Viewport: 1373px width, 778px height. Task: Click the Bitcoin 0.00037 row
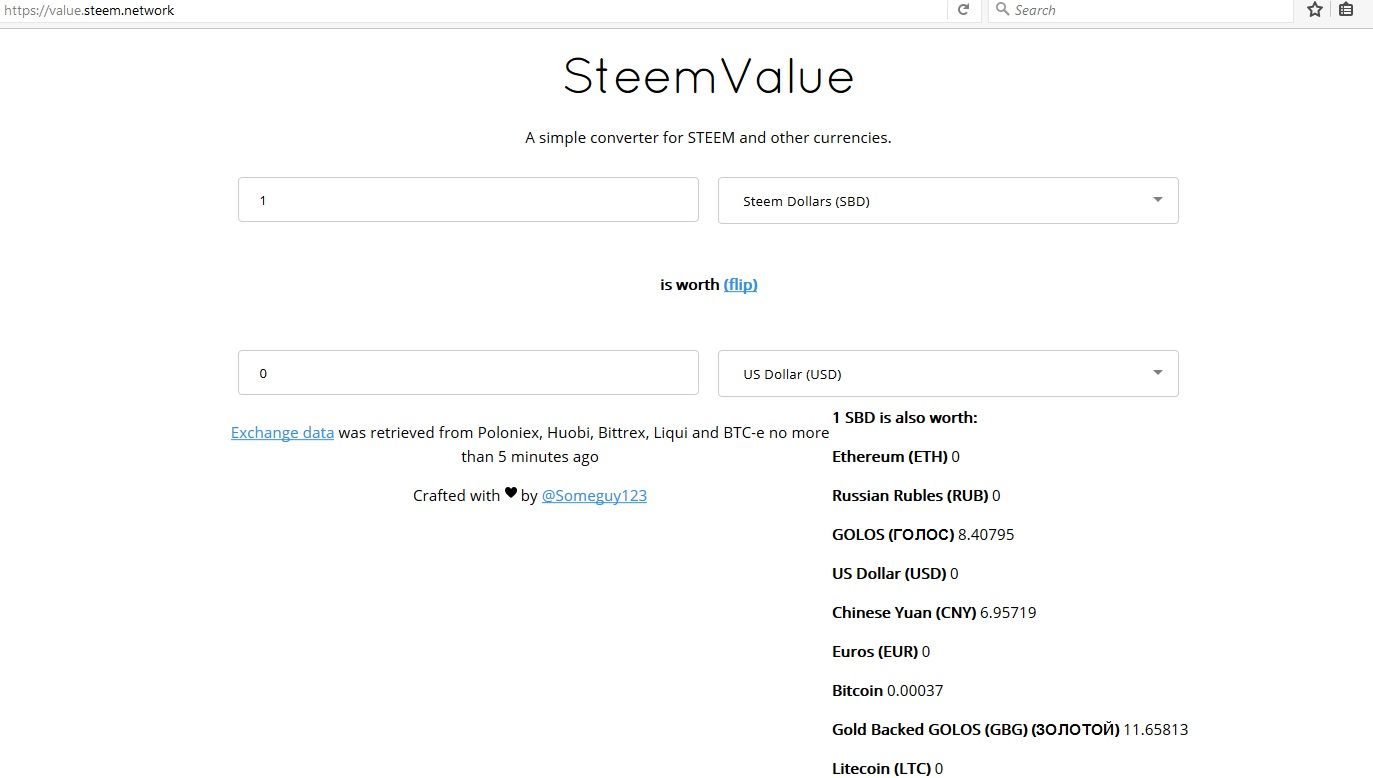888,691
